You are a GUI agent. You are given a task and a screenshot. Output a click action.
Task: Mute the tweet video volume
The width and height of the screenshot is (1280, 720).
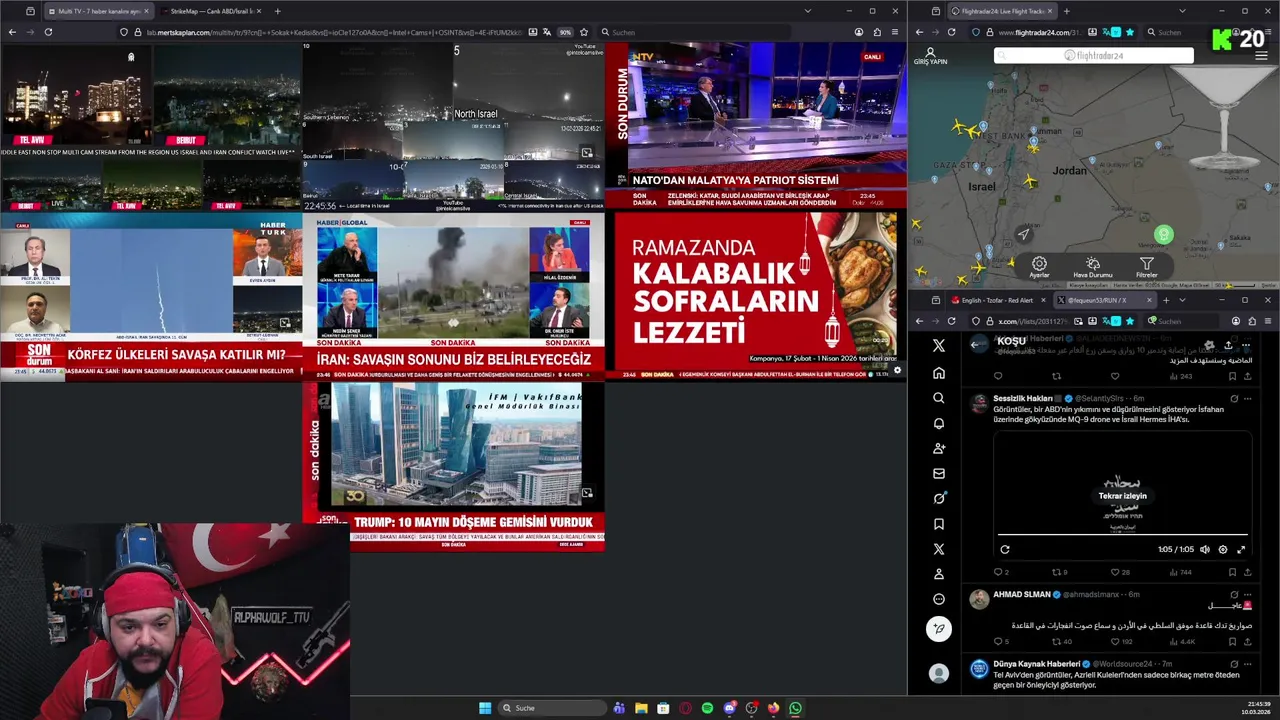point(1204,549)
